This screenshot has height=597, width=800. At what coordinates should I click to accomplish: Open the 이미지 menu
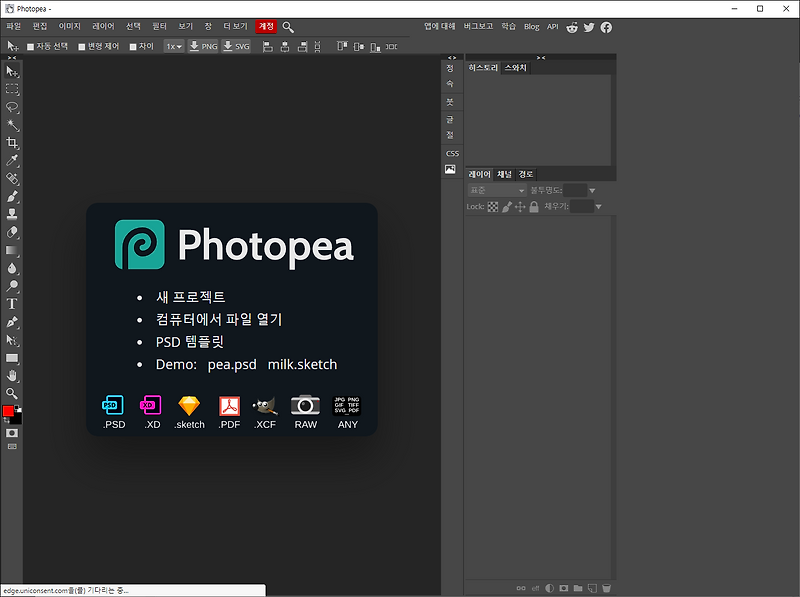pyautogui.click(x=69, y=27)
